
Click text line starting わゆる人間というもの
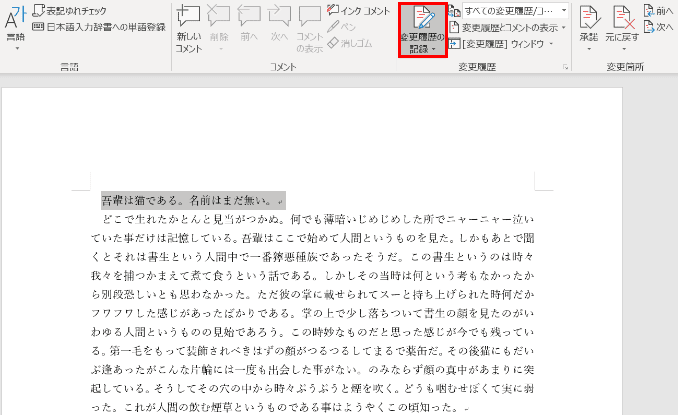click(x=313, y=332)
